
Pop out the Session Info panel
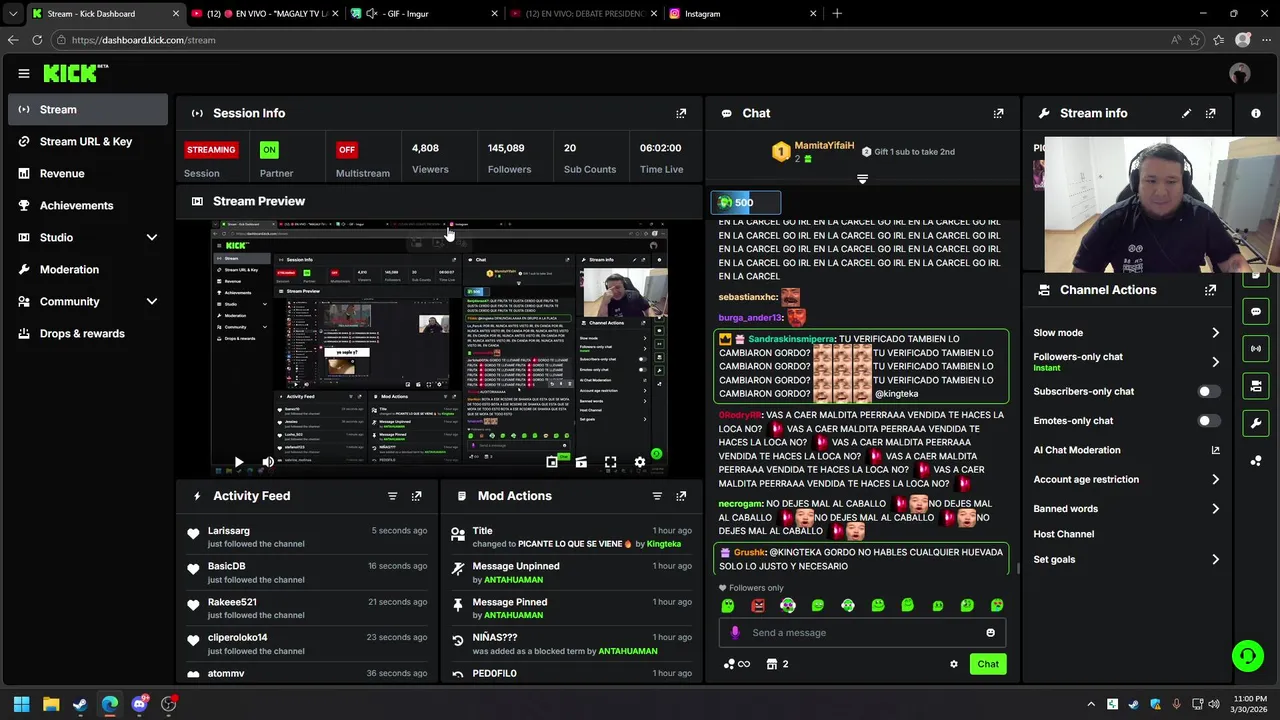click(x=681, y=113)
